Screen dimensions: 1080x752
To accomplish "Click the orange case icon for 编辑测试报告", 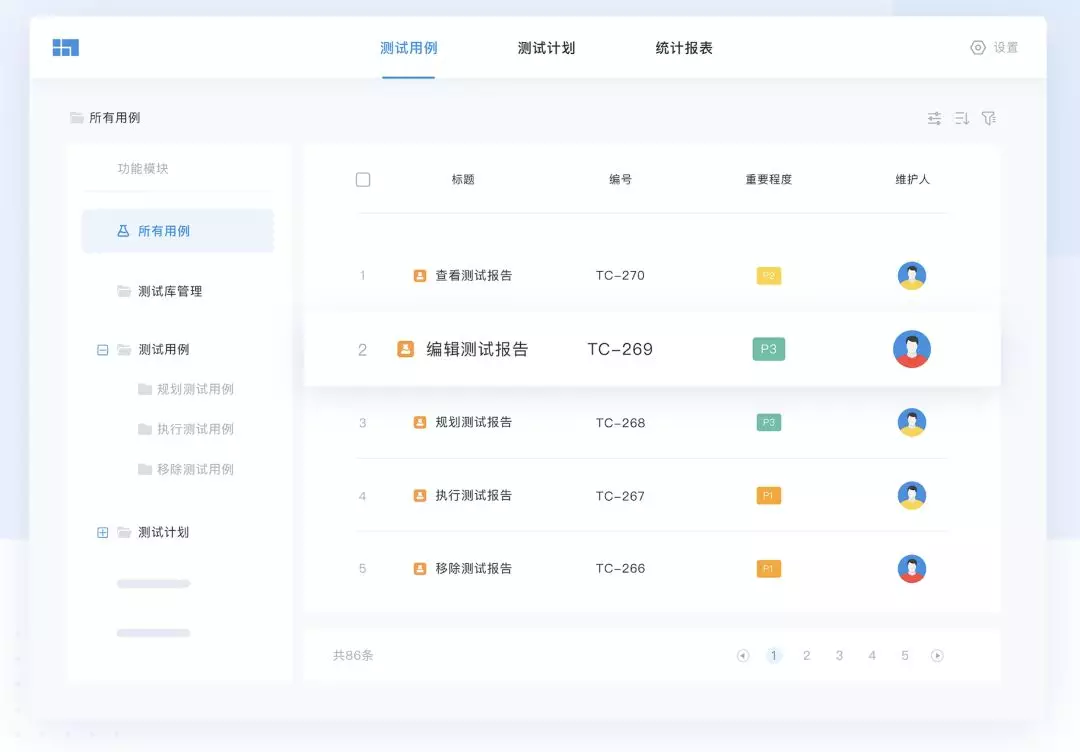I will point(406,349).
